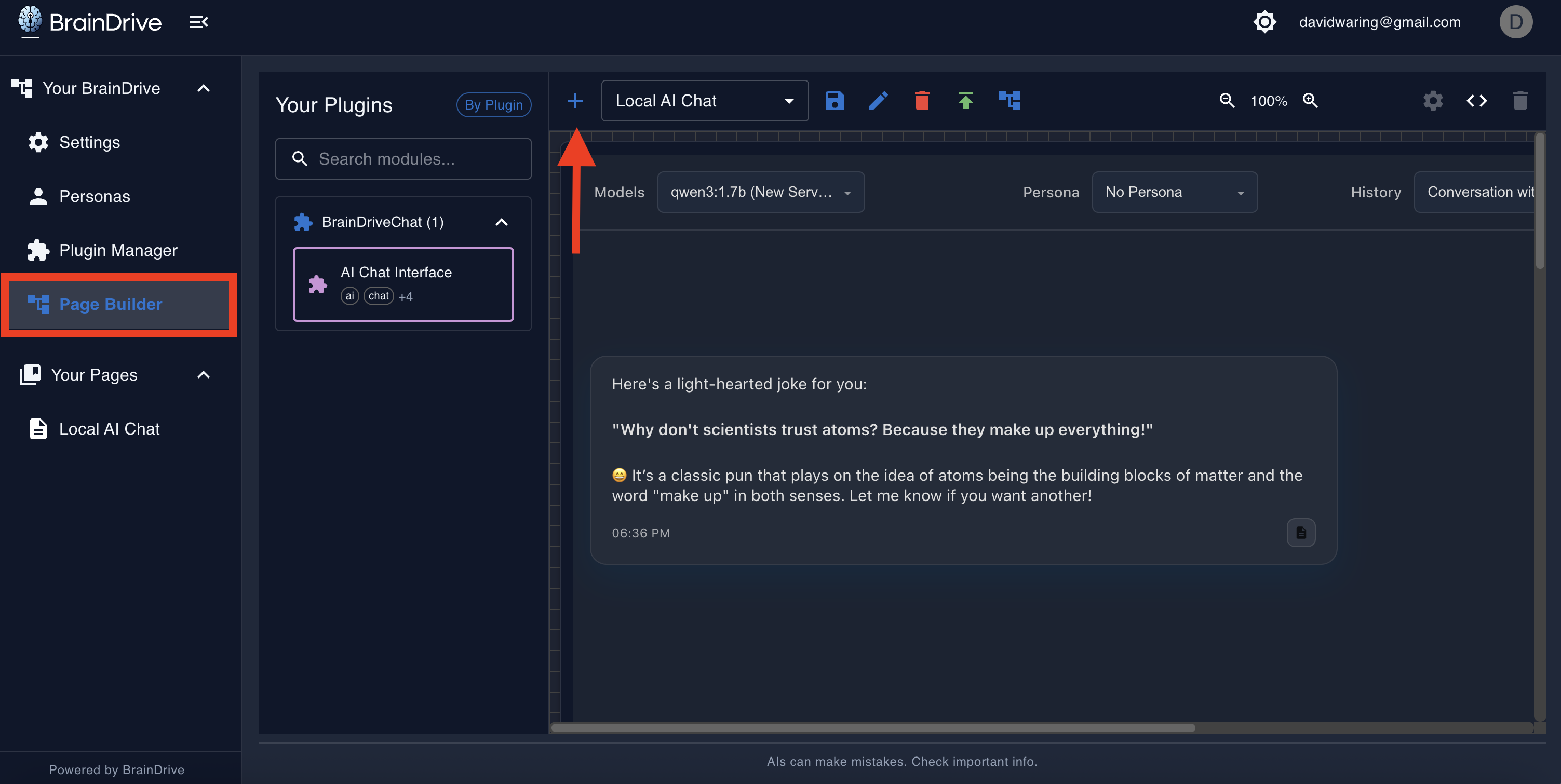Open Plugin Manager in the sidebar
1561x784 pixels.
coord(118,250)
